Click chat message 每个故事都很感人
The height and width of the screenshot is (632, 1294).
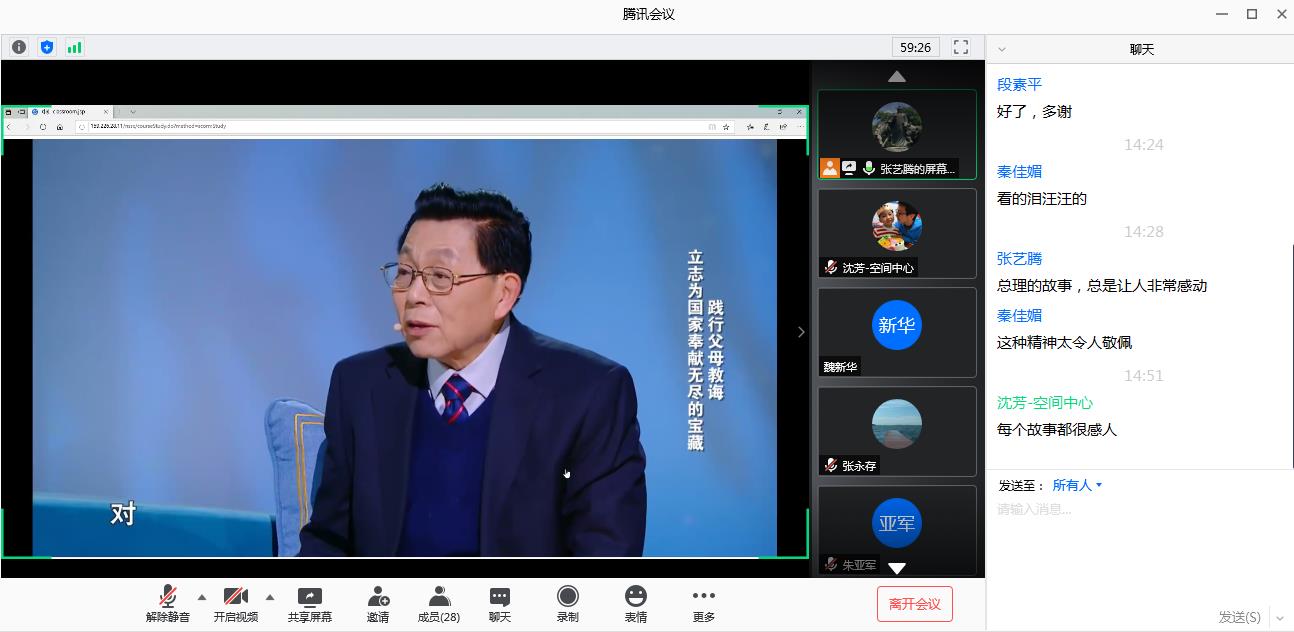[x=1057, y=429]
